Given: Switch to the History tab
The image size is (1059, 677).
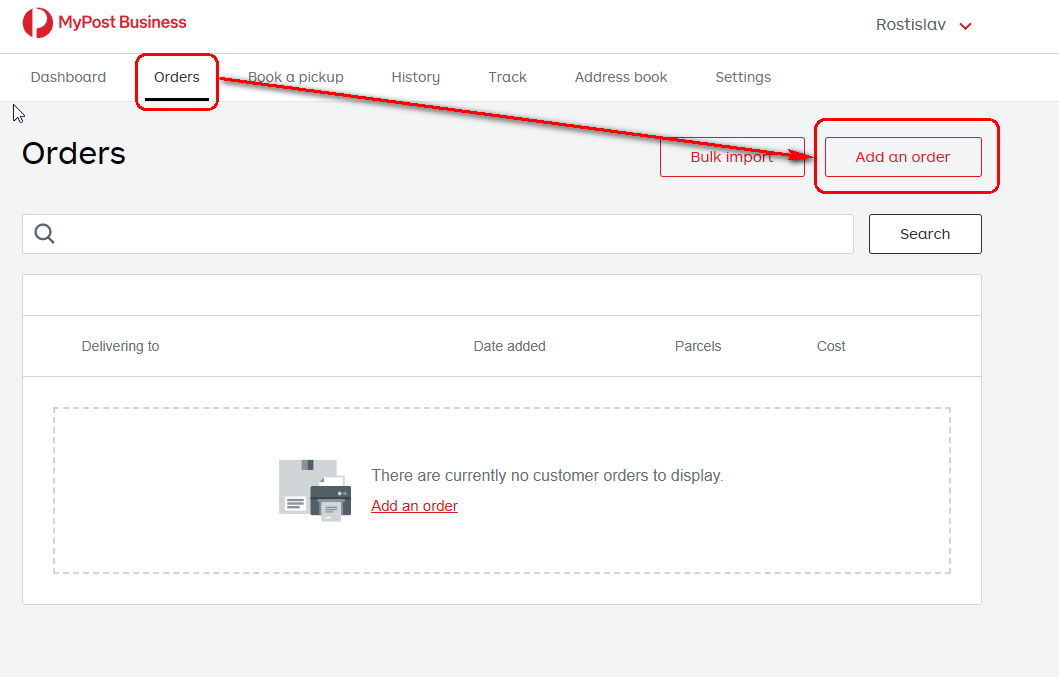Looking at the screenshot, I should coord(415,77).
